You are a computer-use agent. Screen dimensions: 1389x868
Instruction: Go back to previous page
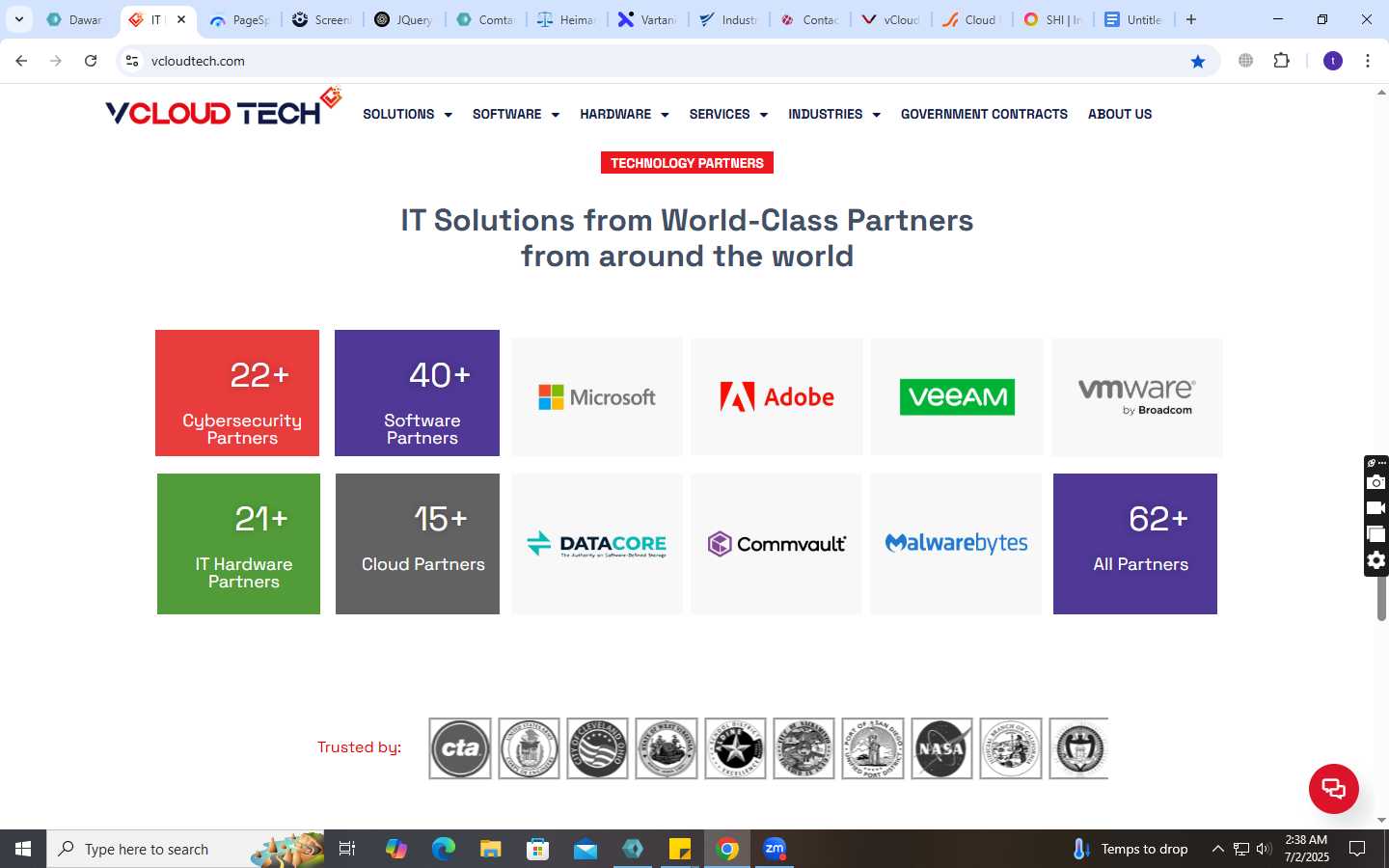(21, 61)
